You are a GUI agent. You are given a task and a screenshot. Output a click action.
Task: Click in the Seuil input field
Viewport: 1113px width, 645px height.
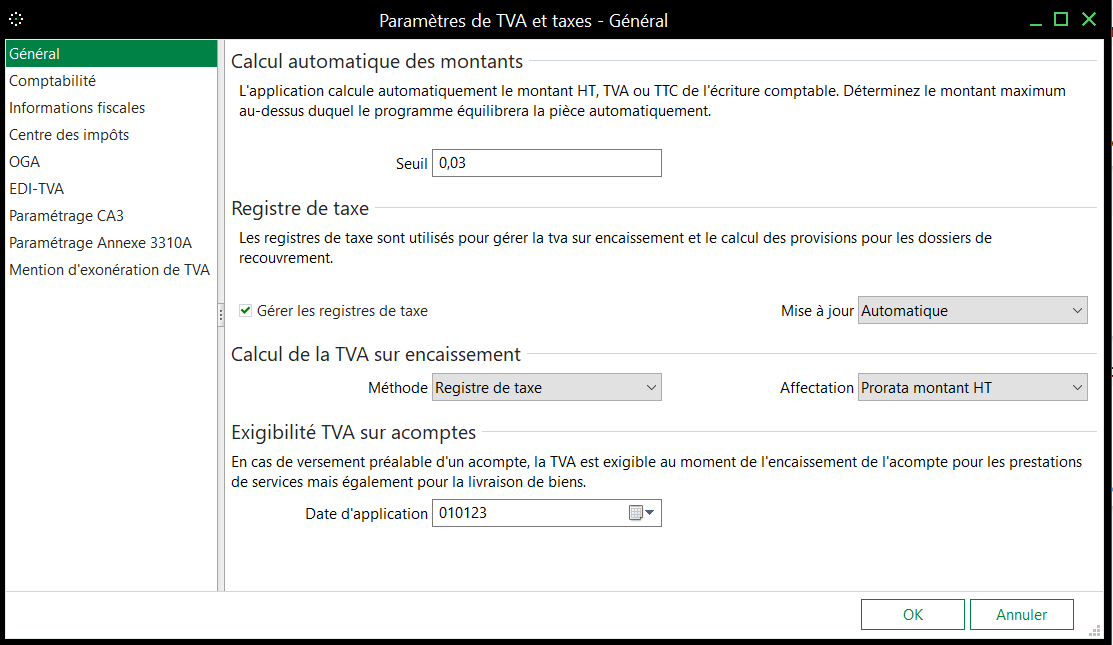pyautogui.click(x=546, y=163)
